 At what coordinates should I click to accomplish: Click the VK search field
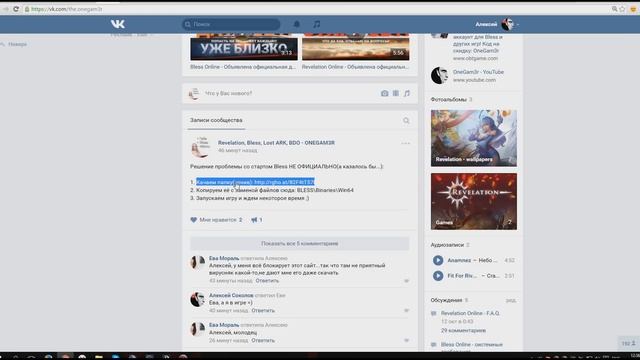(231, 24)
